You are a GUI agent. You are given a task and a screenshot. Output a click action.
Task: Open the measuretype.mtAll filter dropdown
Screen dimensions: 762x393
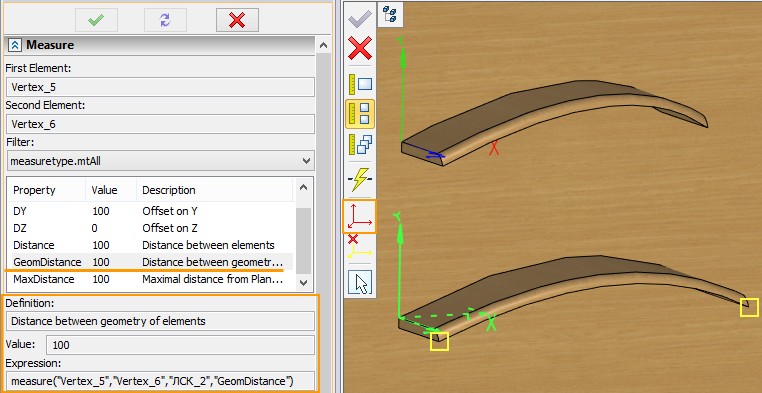coord(160,160)
